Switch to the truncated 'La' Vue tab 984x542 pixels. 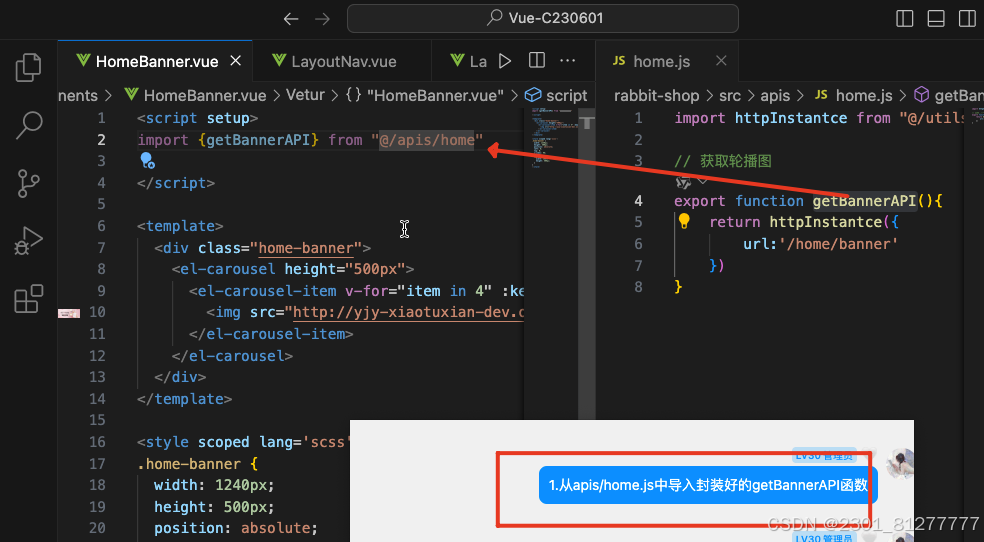[468, 61]
